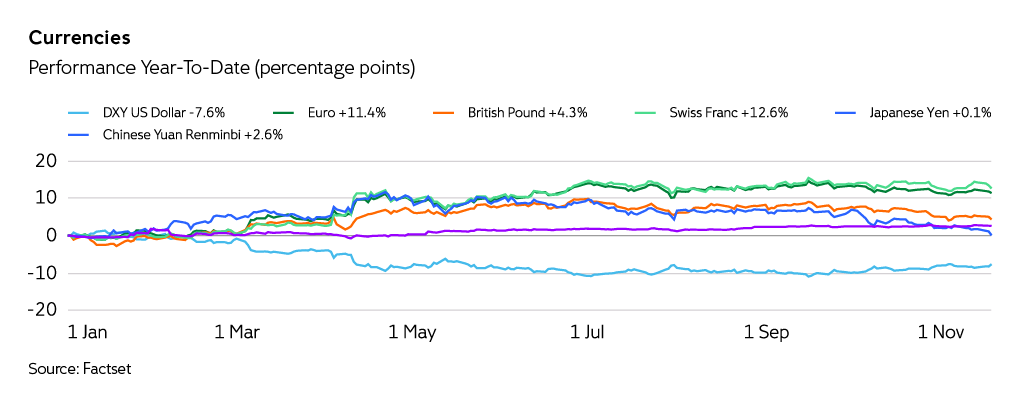The width and height of the screenshot is (1021, 403).
Task: Select the 1 Sep x-axis label
Action: 763,331
